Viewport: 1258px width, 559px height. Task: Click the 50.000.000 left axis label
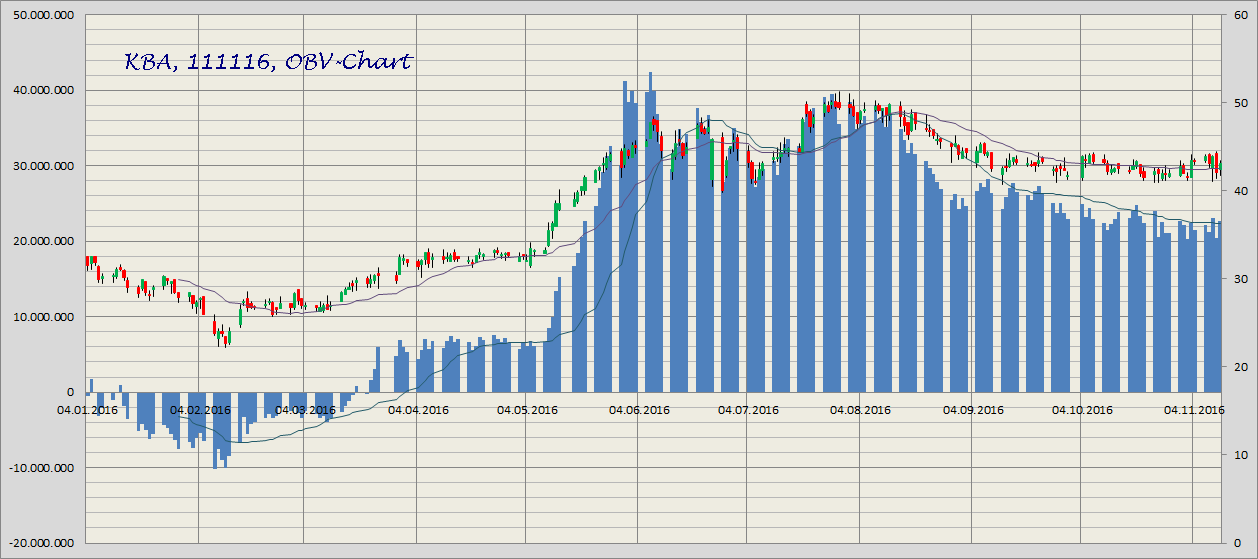[x=43, y=15]
